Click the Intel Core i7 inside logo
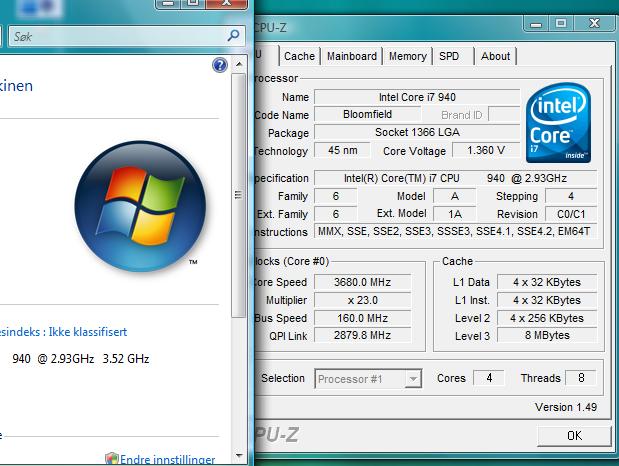Viewport: 619px width, 466px height. tap(559, 122)
